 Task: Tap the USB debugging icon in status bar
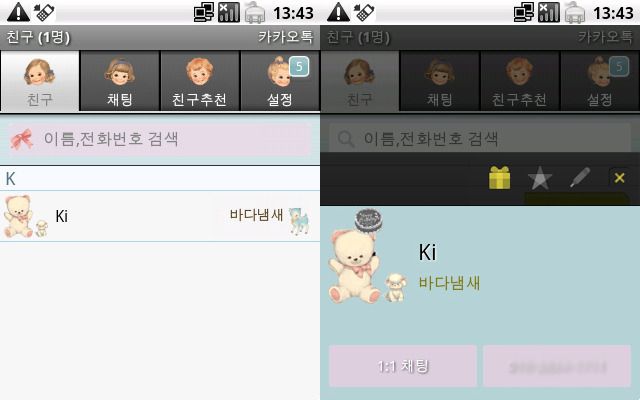44,12
